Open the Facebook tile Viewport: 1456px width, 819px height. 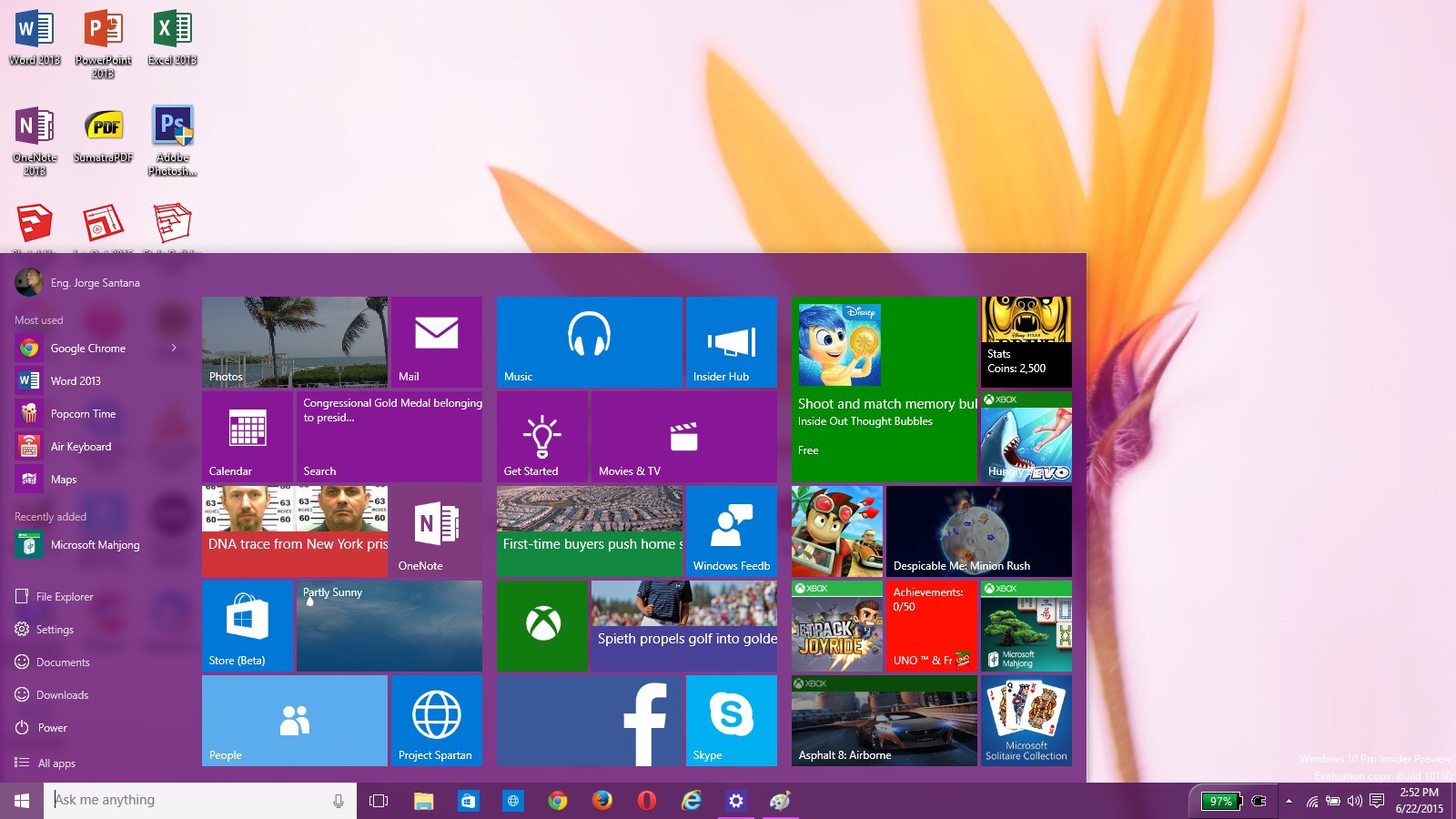pos(590,721)
